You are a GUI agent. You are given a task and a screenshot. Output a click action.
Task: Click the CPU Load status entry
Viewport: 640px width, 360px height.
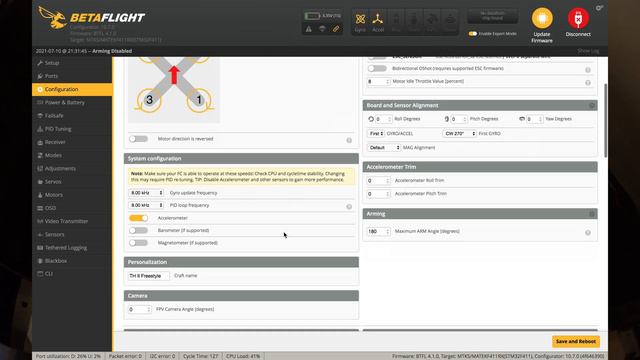[243, 356]
